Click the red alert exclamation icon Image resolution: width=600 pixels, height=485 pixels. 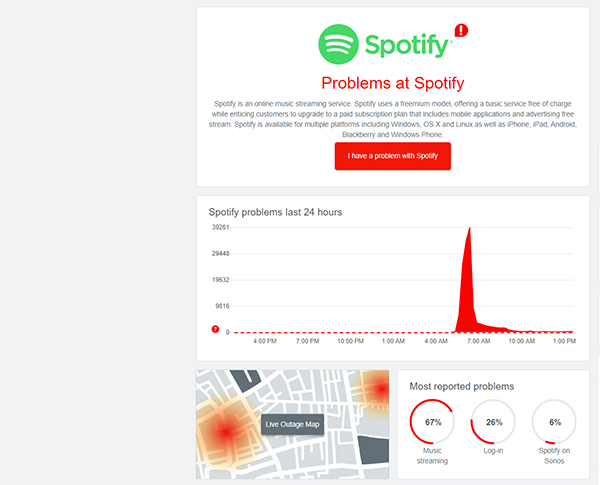pos(460,31)
